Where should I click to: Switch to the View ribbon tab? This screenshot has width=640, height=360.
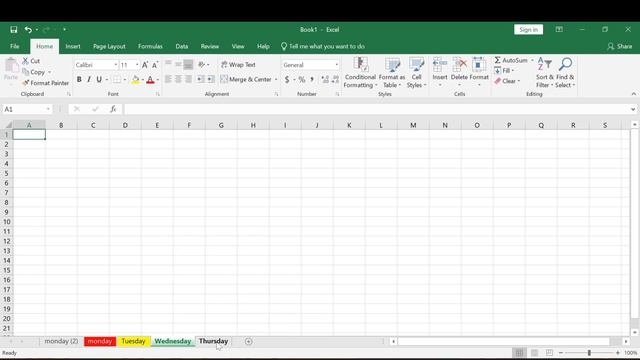point(238,47)
